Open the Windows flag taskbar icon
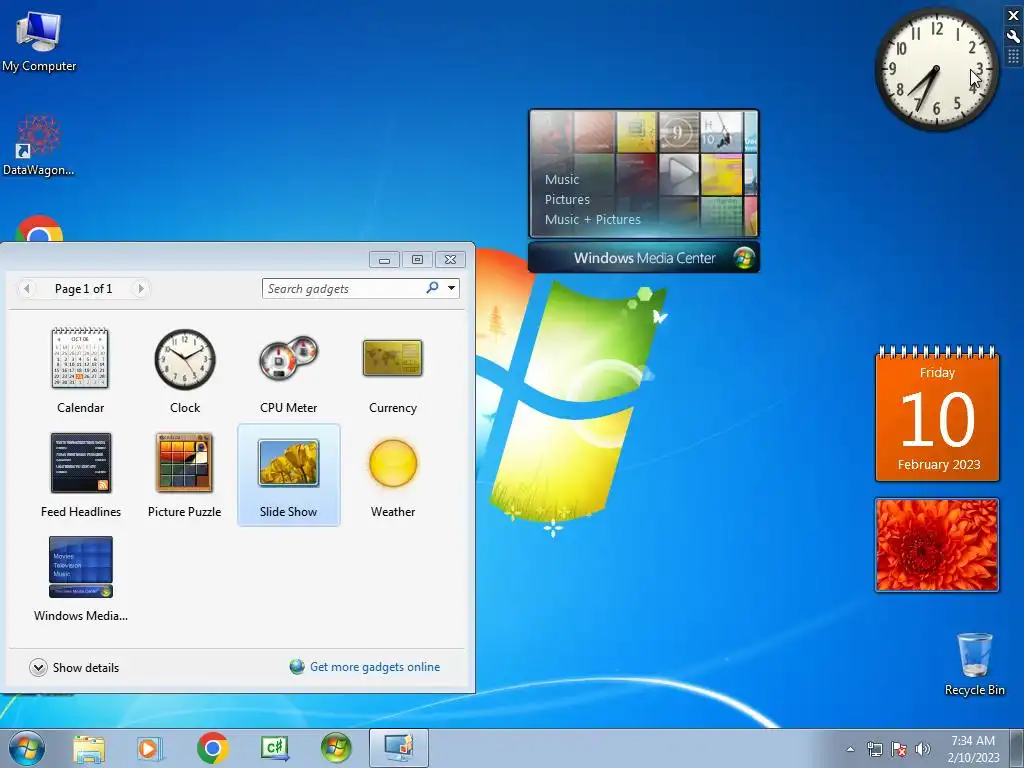Image resolution: width=1024 pixels, height=768 pixels. click(x=336, y=748)
